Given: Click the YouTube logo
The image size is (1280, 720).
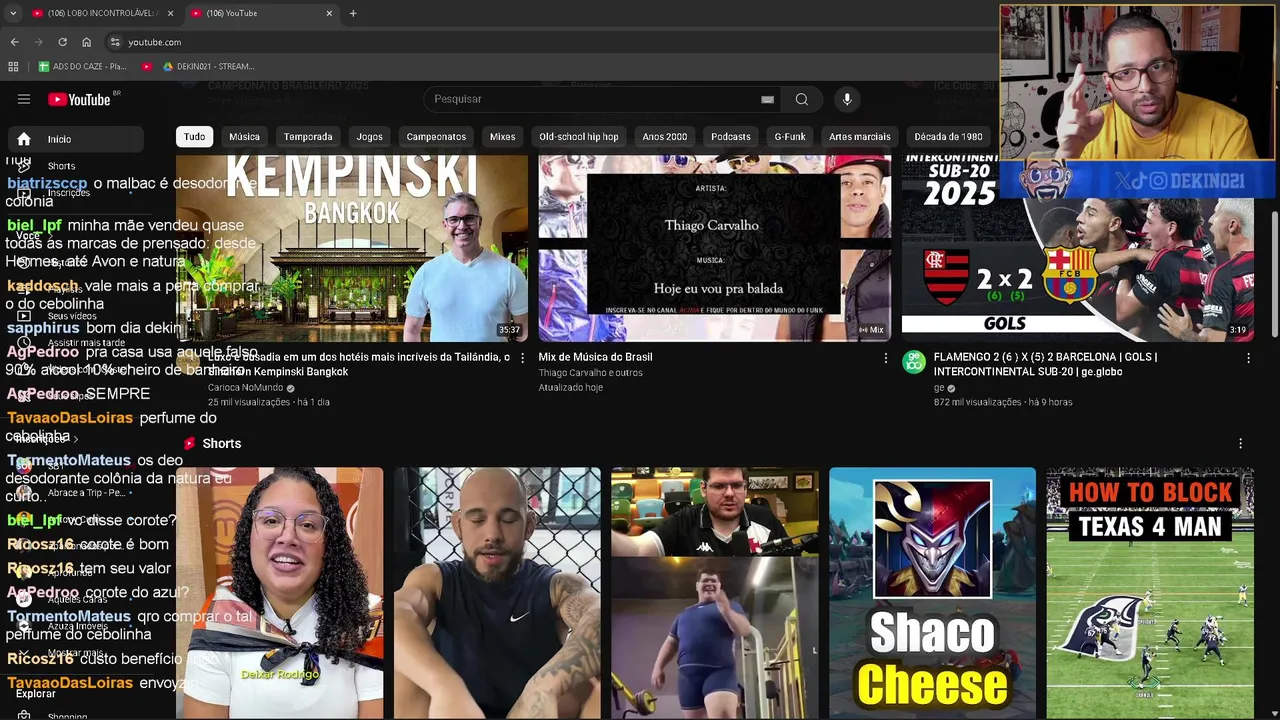Looking at the screenshot, I should [79, 99].
